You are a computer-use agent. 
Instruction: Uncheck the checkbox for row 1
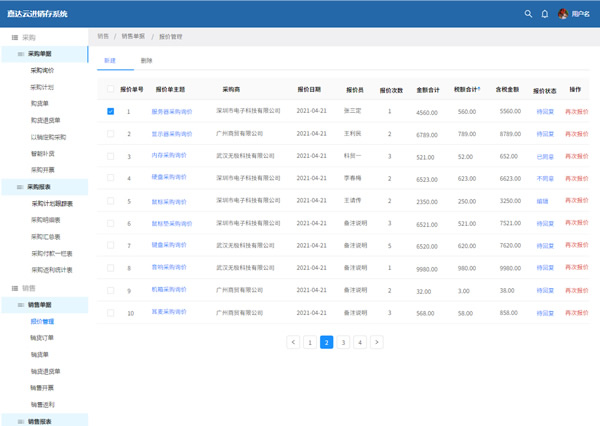click(x=110, y=112)
